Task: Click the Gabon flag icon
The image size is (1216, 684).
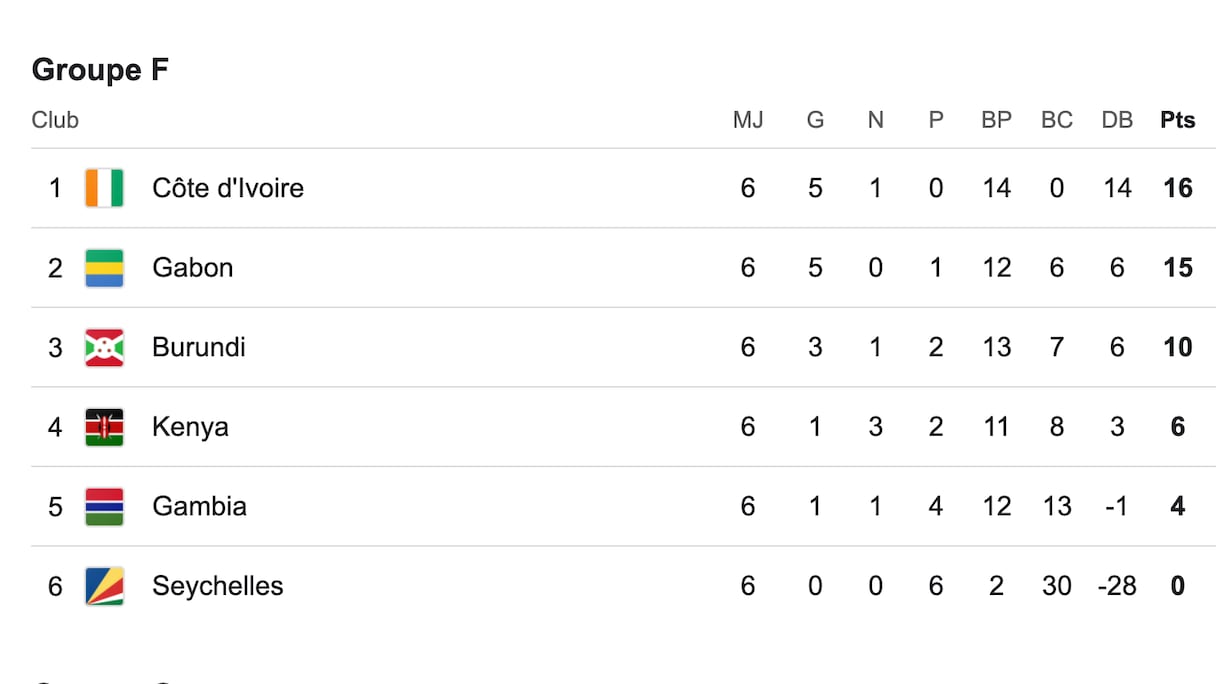Action: (x=104, y=268)
